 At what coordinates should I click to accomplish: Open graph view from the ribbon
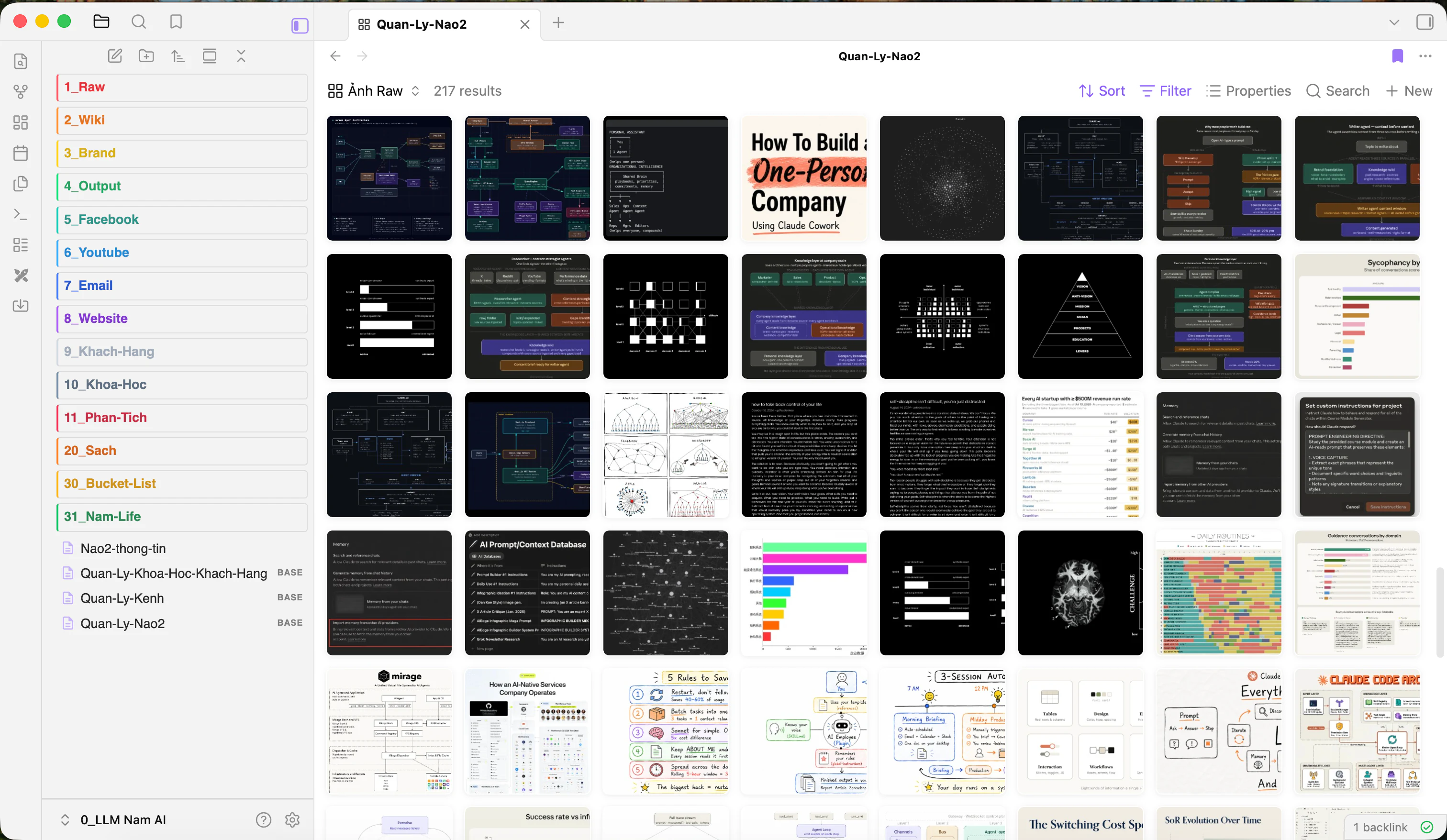tap(21, 92)
